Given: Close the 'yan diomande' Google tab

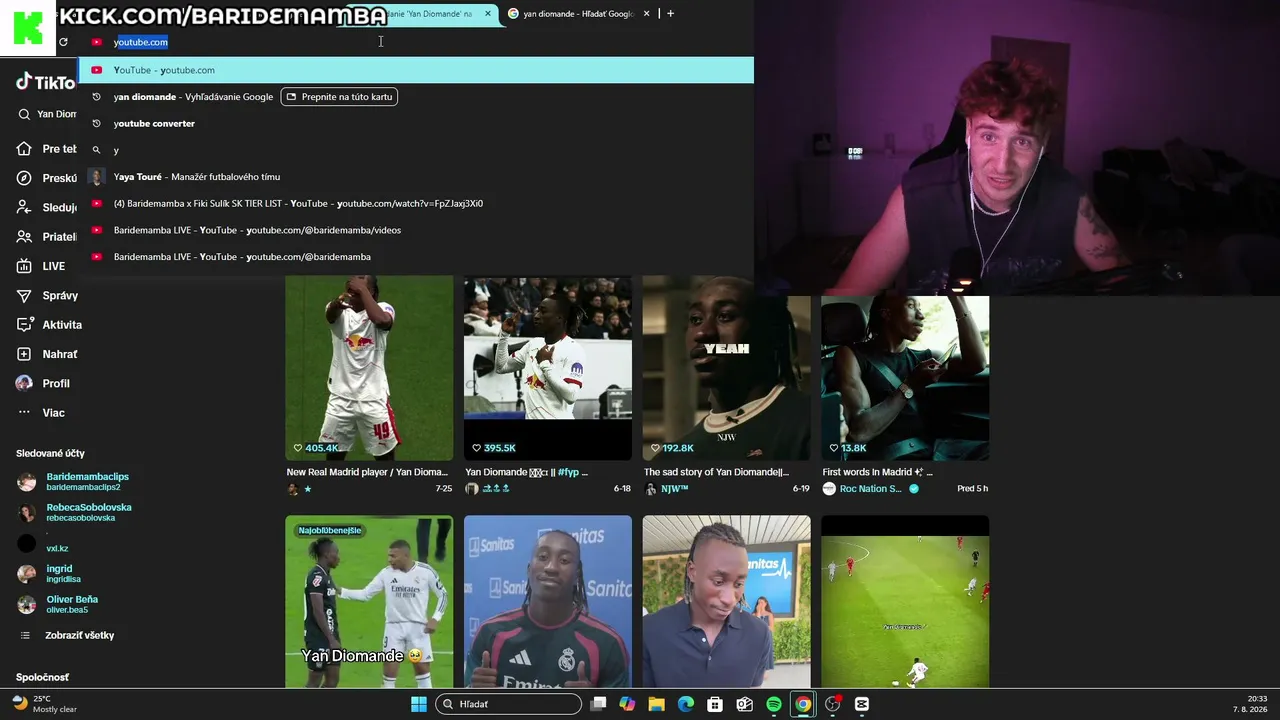Looking at the screenshot, I should (647, 14).
